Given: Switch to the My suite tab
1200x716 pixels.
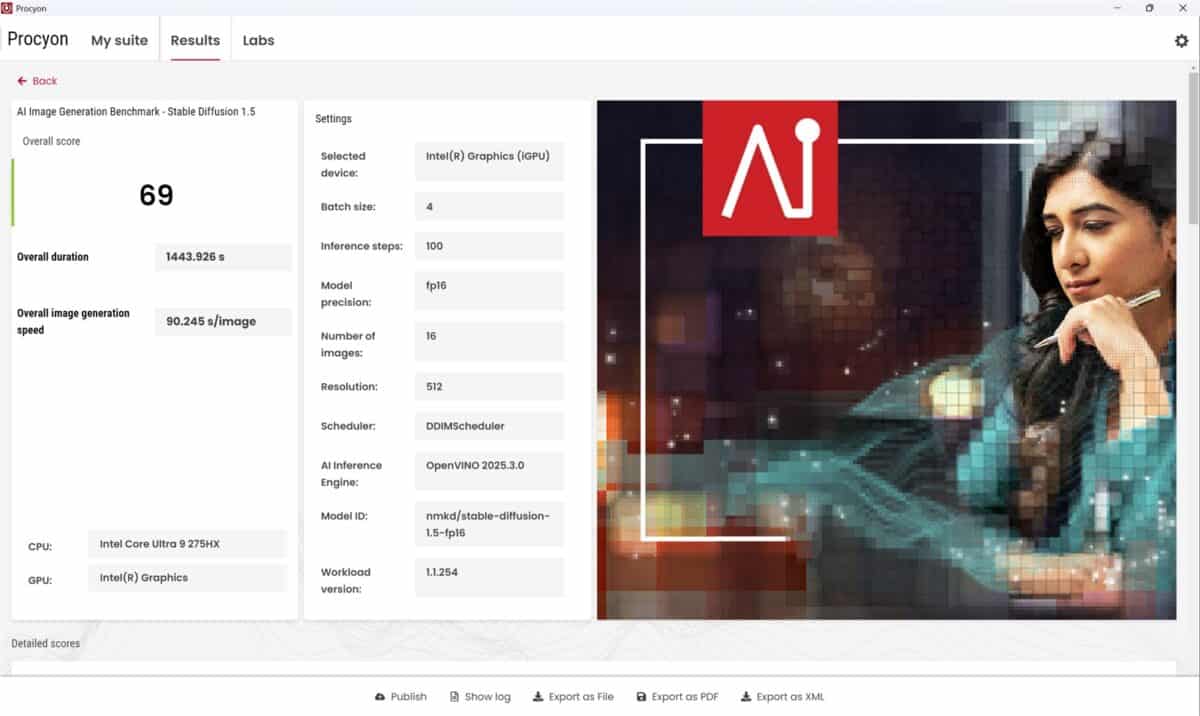Looking at the screenshot, I should point(119,41).
